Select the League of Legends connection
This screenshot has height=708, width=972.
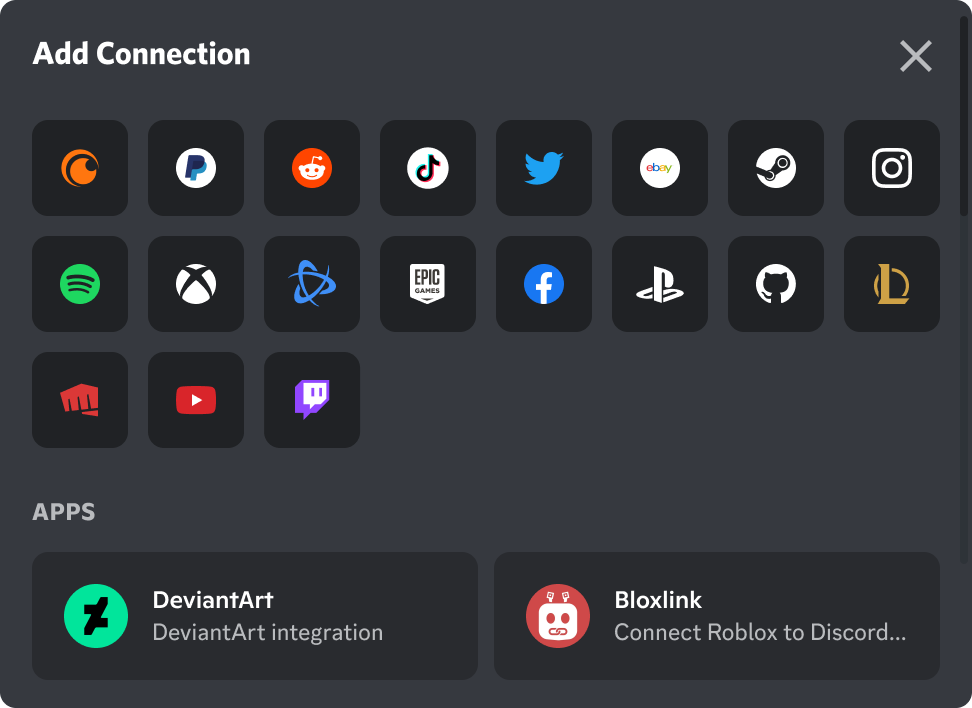[x=891, y=284]
